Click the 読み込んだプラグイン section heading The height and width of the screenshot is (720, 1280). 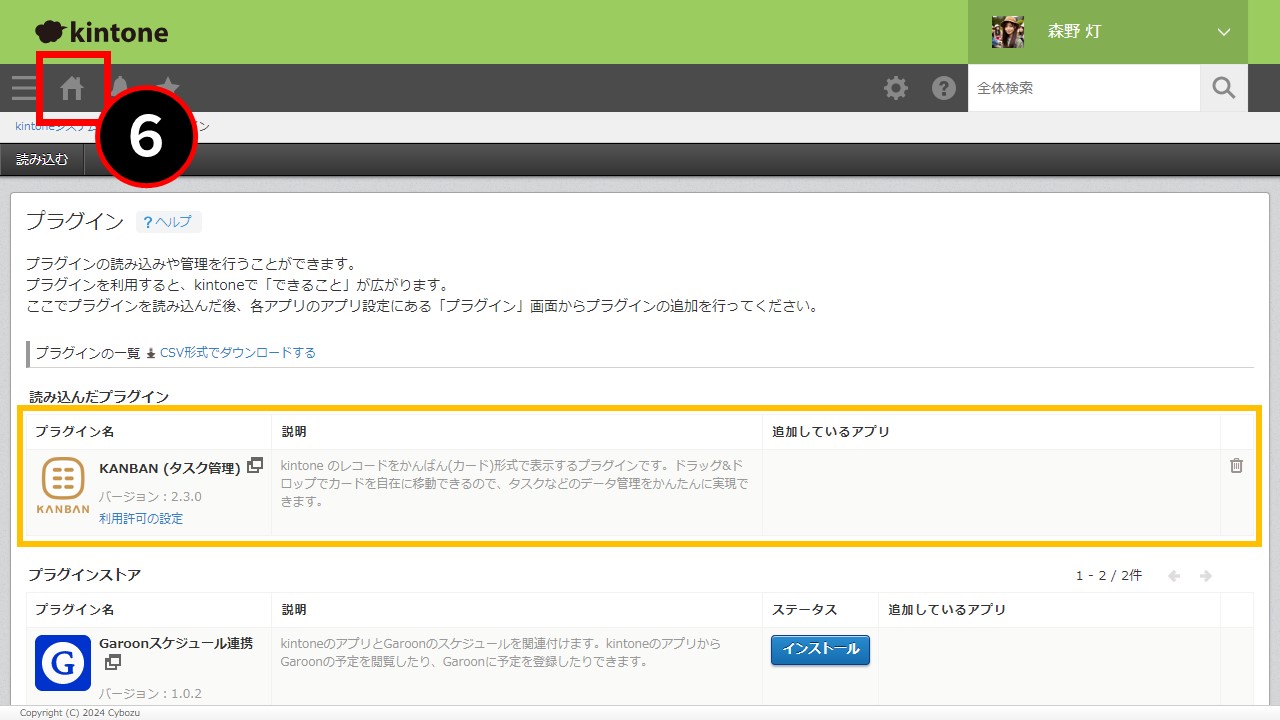pos(99,397)
